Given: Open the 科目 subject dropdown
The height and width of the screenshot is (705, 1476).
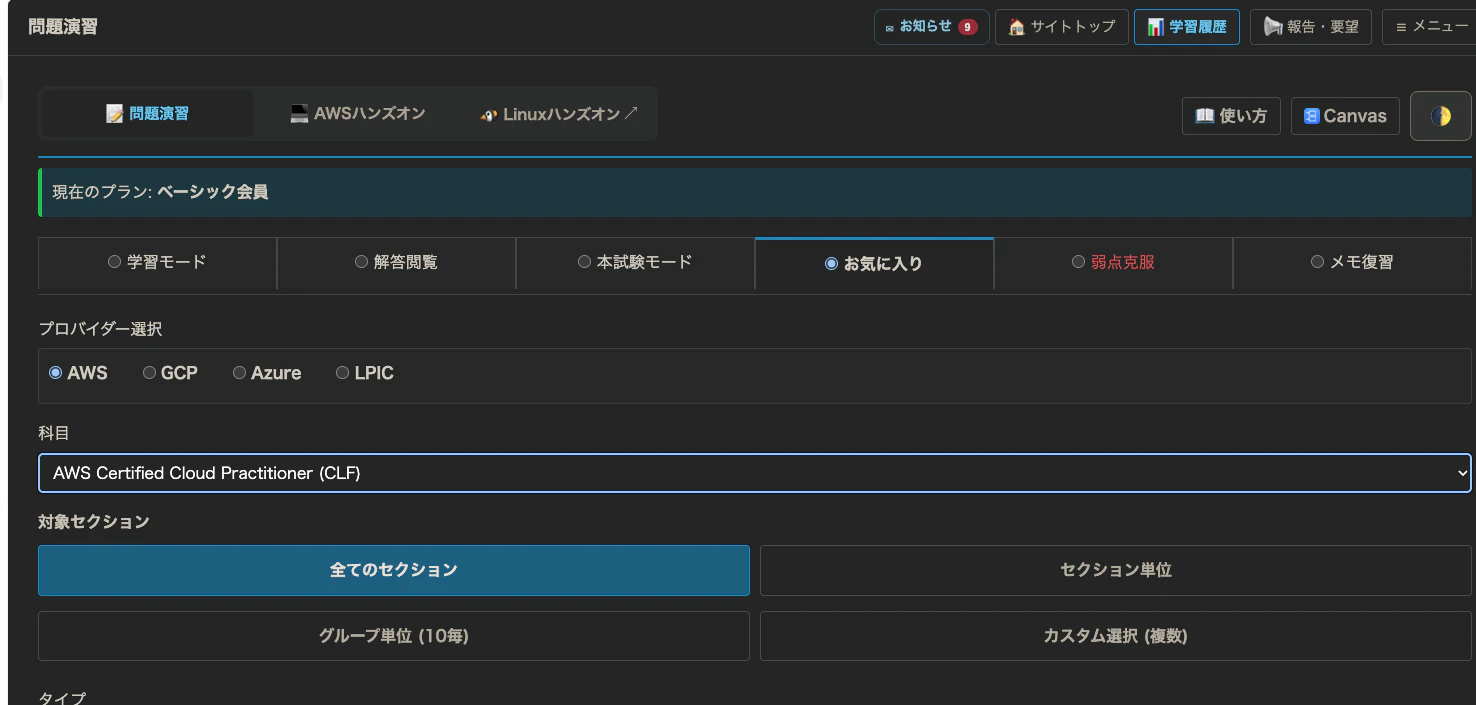Looking at the screenshot, I should tap(755, 473).
